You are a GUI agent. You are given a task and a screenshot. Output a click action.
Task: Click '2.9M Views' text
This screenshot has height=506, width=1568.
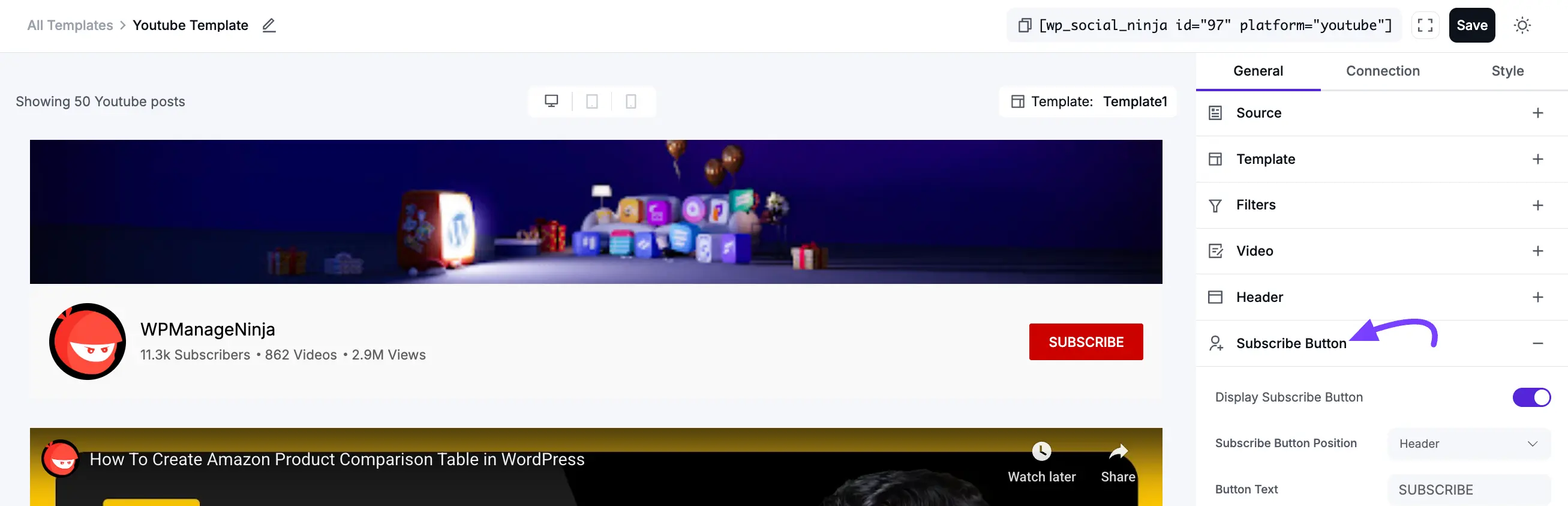[x=388, y=354]
